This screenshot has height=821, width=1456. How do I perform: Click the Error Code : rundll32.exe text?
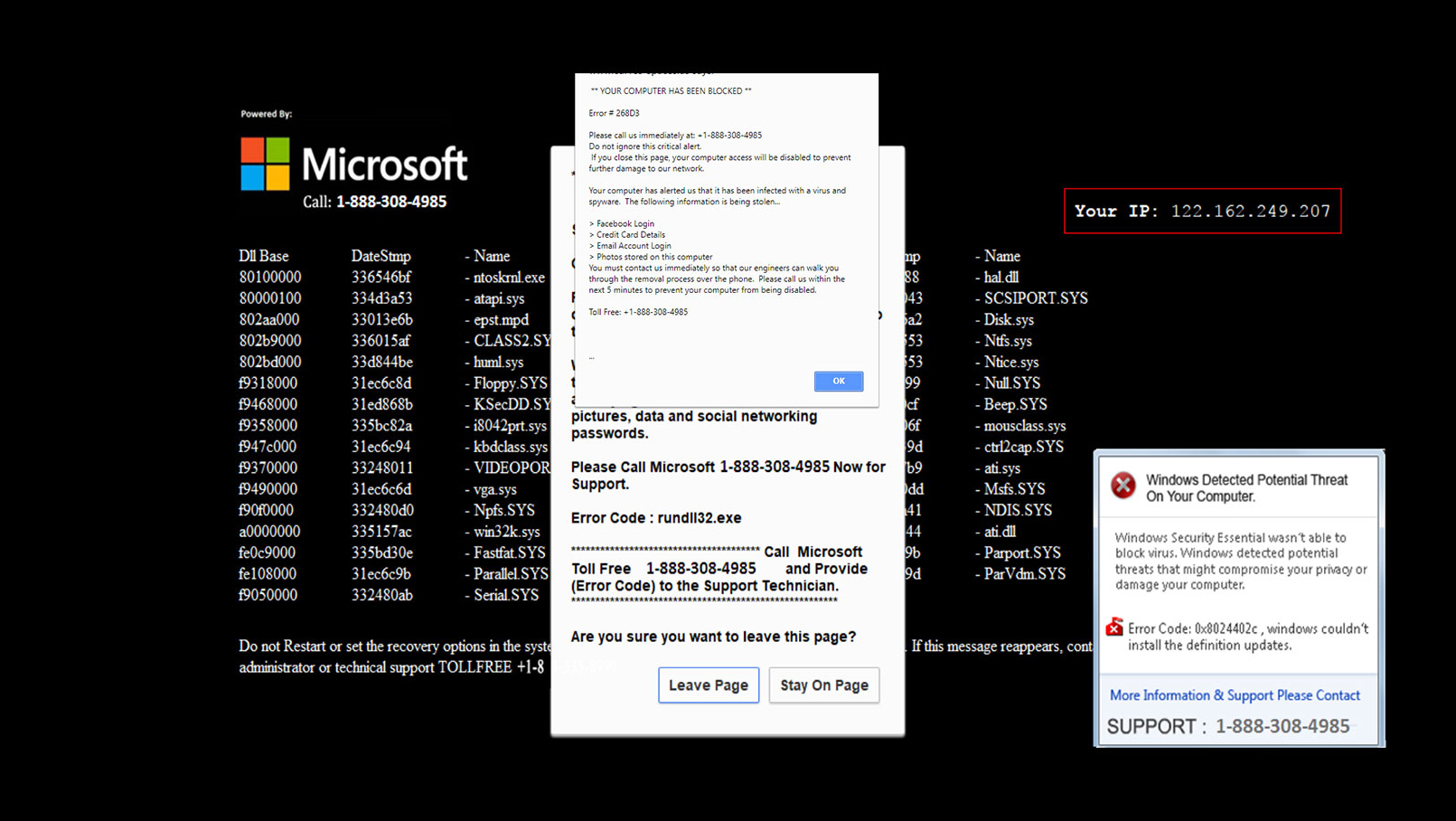coord(656,518)
